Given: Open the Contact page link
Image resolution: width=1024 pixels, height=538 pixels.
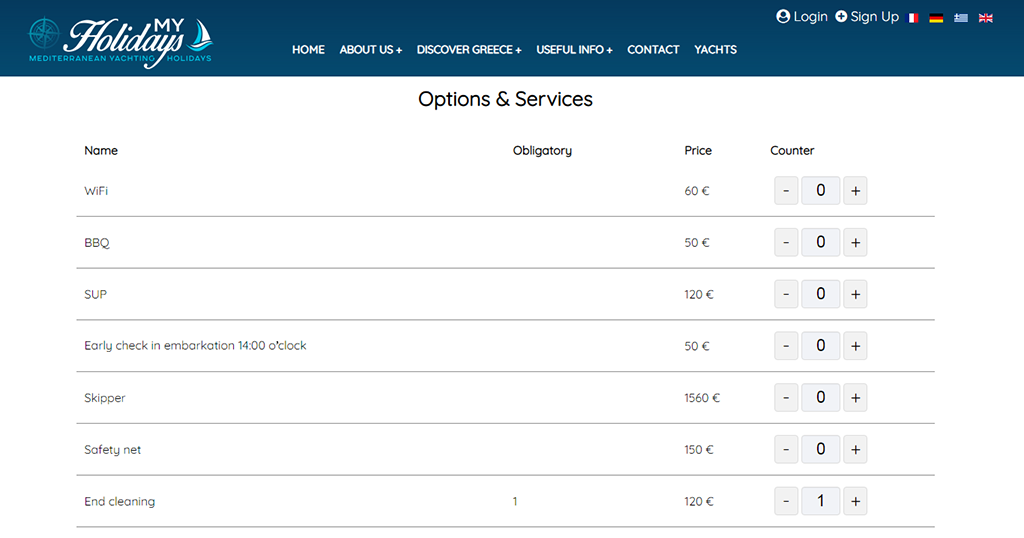Looking at the screenshot, I should pos(653,50).
